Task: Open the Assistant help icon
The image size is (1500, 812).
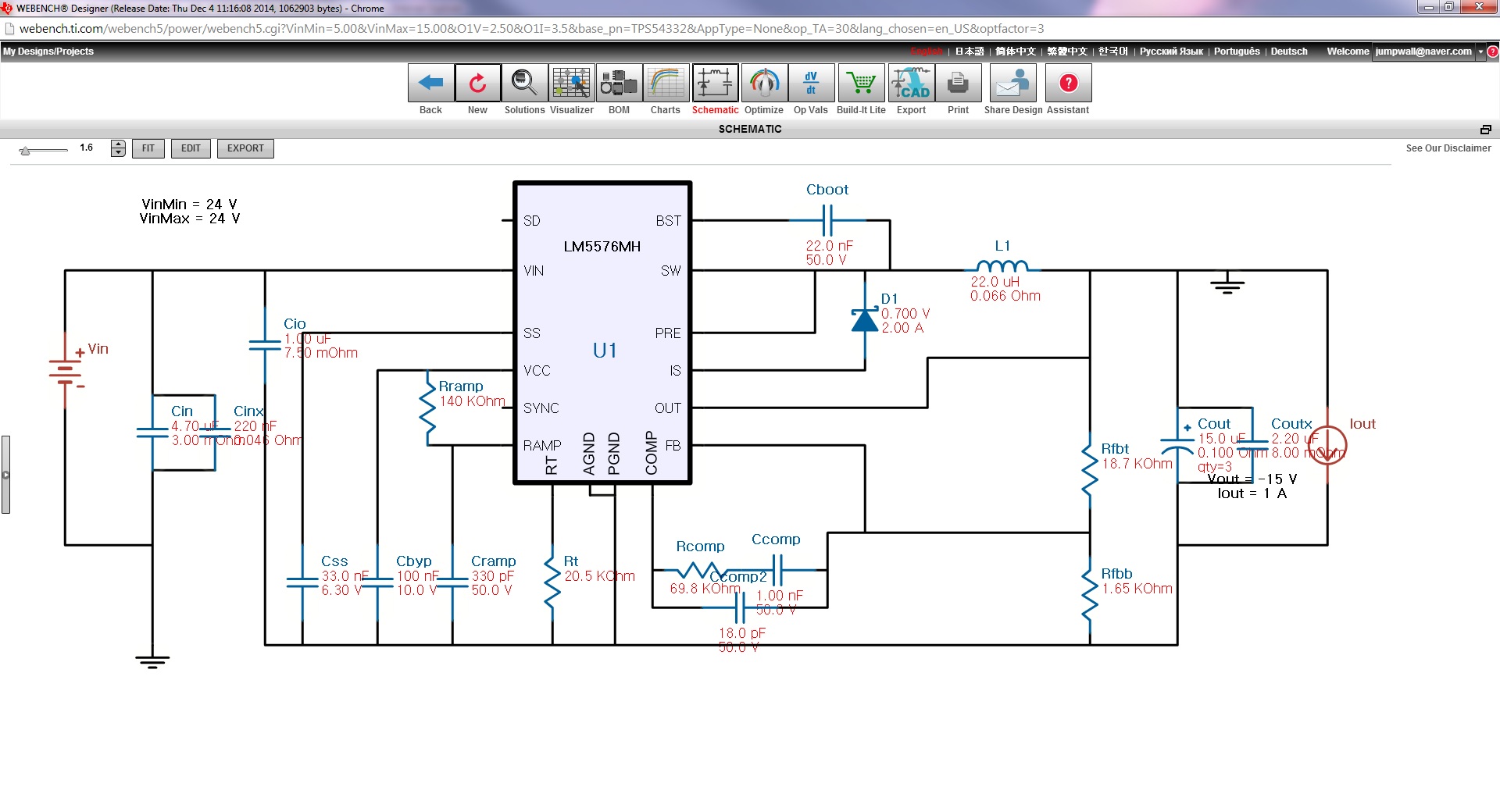Action: coord(1068,83)
